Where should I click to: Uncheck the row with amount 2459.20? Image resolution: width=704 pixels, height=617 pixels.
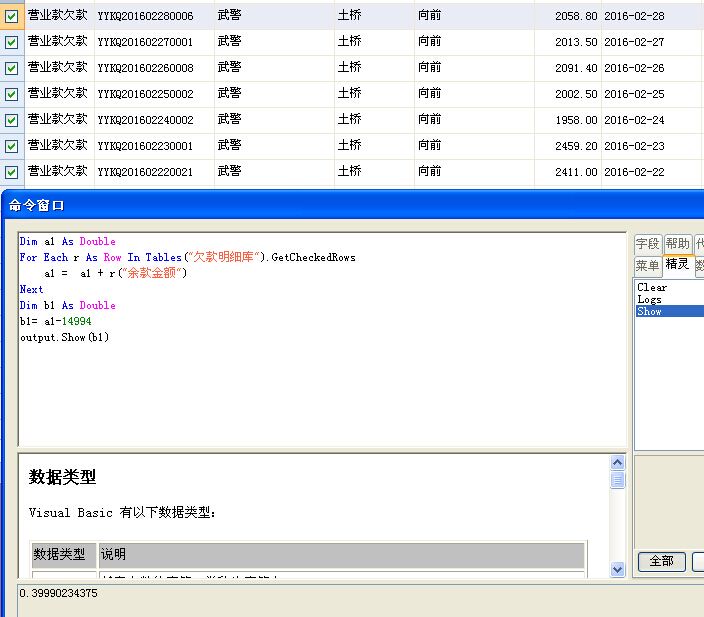[11, 147]
